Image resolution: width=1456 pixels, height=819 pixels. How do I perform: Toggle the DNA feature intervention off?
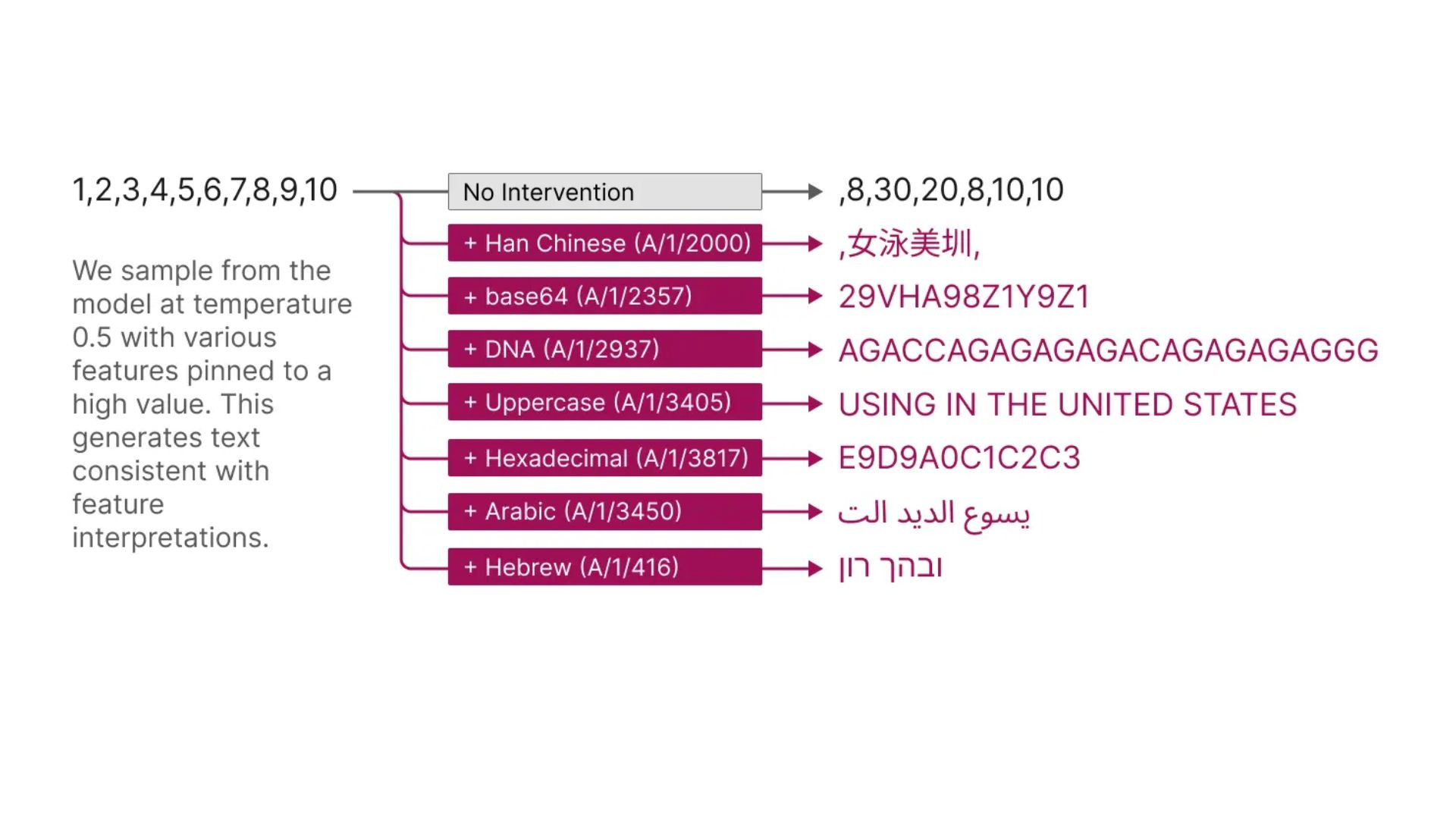604,349
